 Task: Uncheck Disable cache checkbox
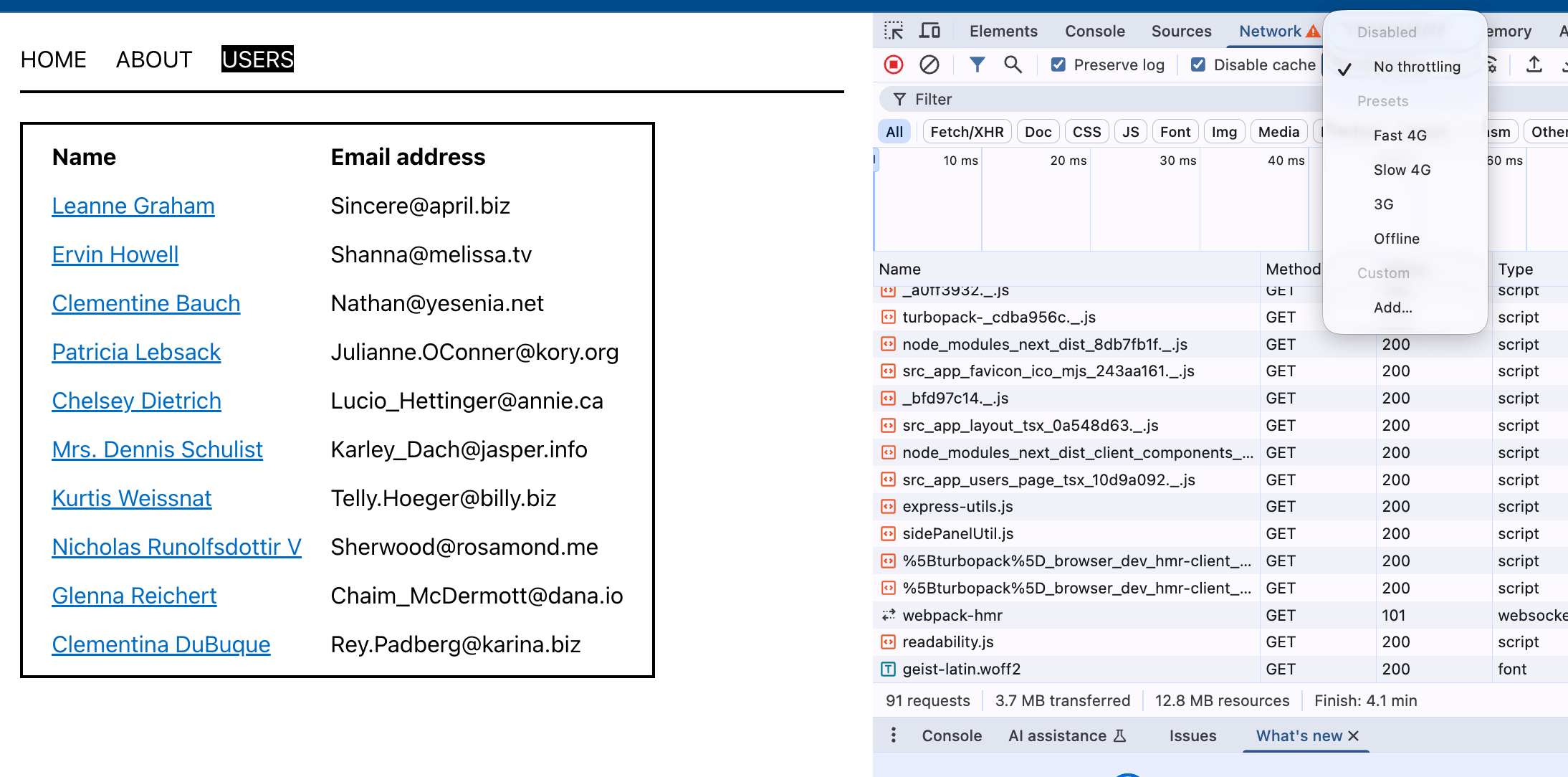[1197, 65]
